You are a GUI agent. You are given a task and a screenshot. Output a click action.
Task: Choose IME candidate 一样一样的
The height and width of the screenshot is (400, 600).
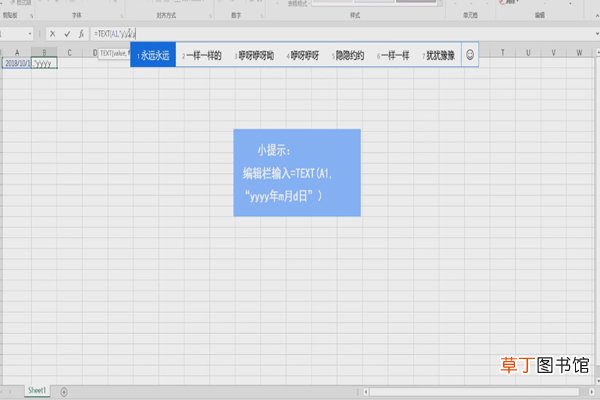202,55
